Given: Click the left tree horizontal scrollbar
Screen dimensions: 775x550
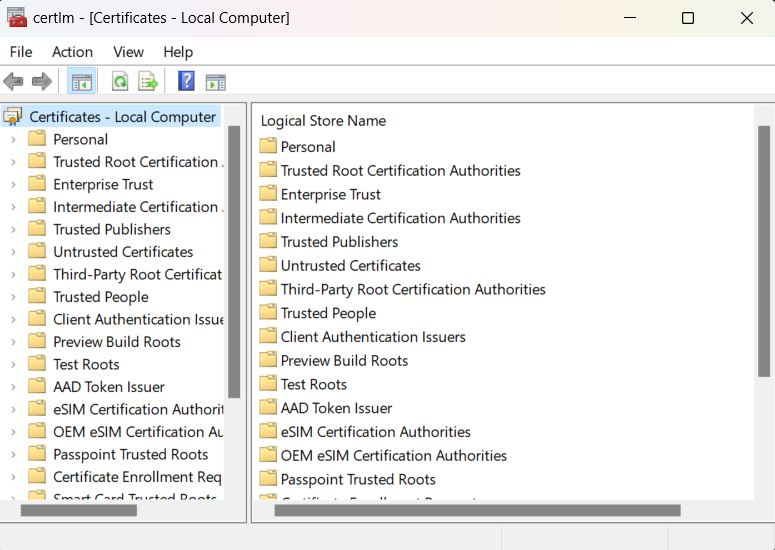Looking at the screenshot, I should point(79,510).
